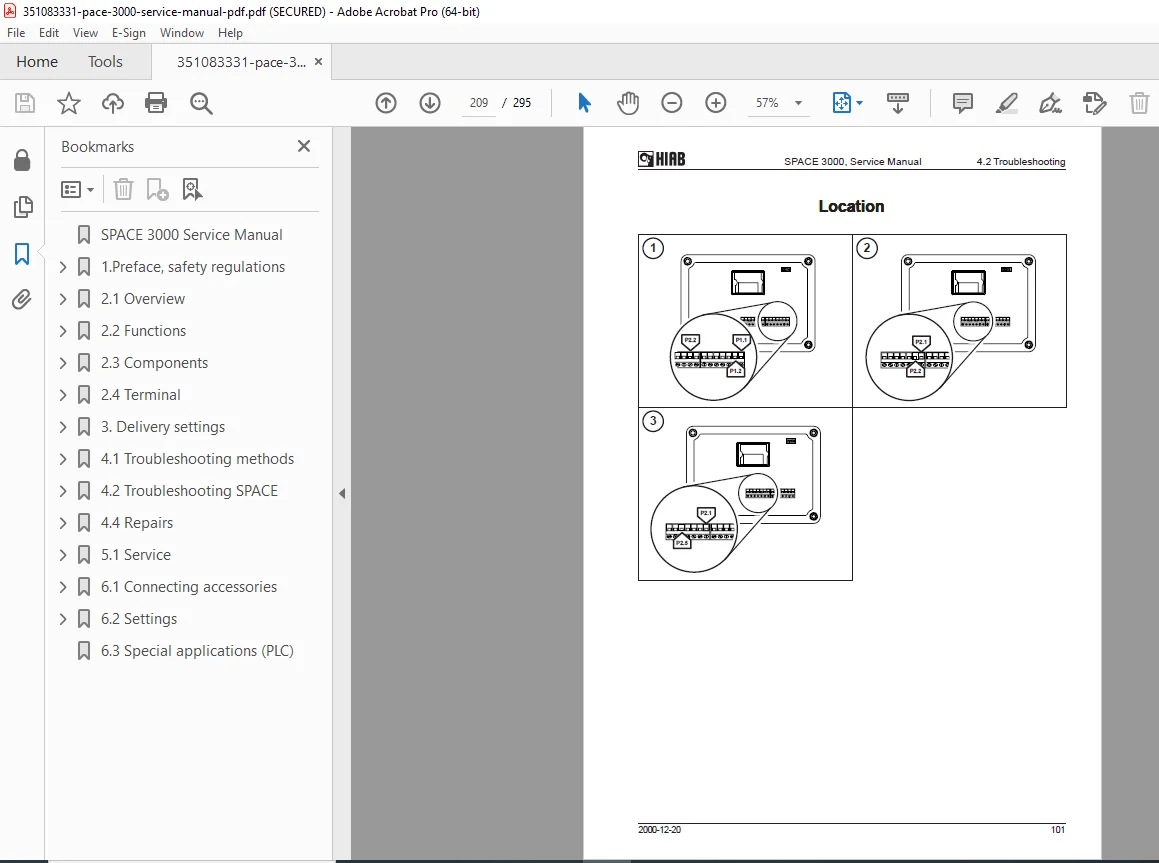Image resolution: width=1159 pixels, height=863 pixels.
Task: Click the cloud upload icon
Action: pos(112,103)
